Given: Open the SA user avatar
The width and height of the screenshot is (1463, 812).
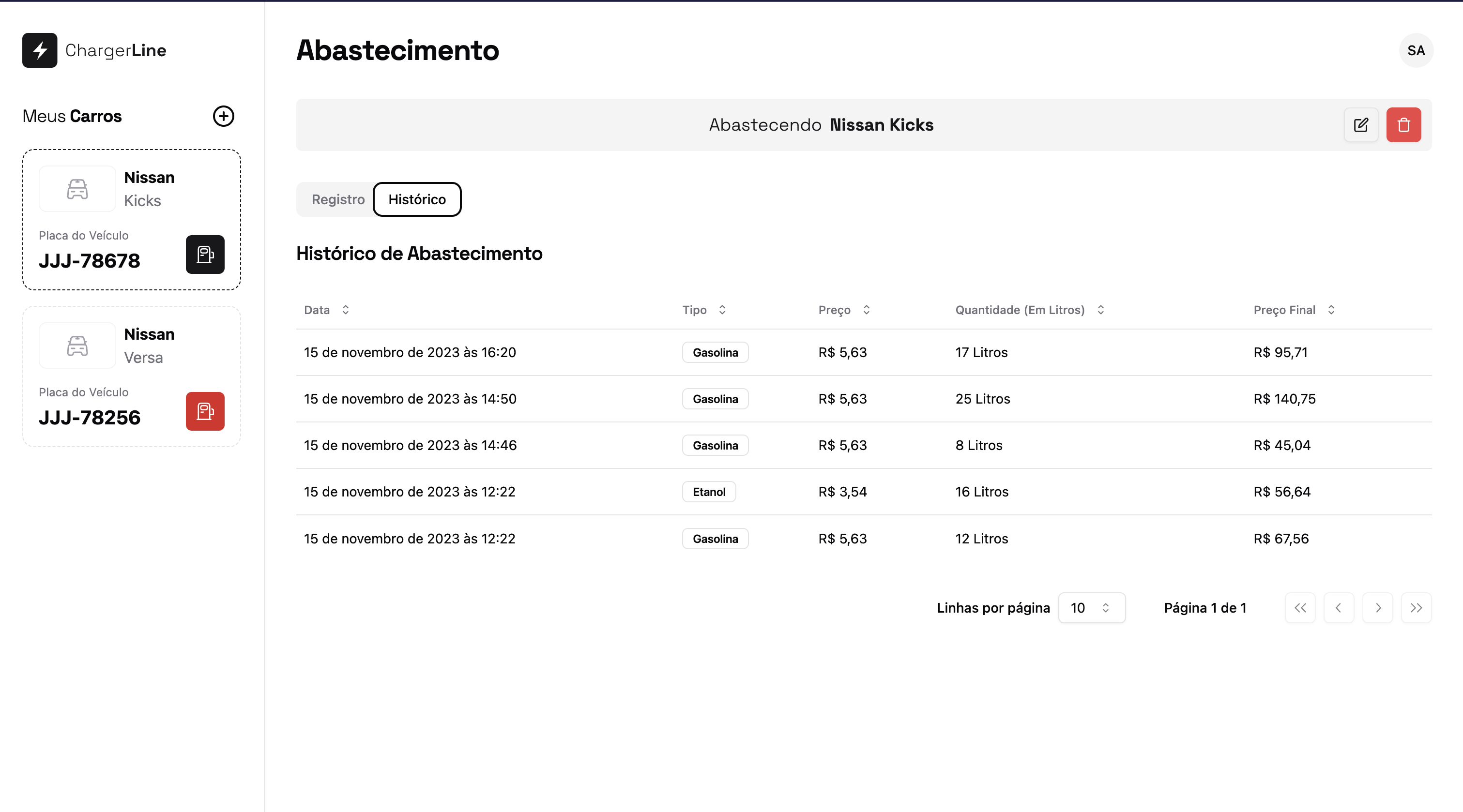Looking at the screenshot, I should pyautogui.click(x=1416, y=50).
